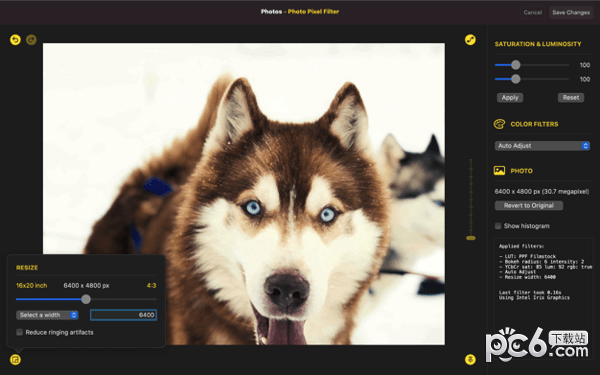The height and width of the screenshot is (375, 600).
Task: Click the Saturation & Luminosity heading
Action: (x=538, y=44)
